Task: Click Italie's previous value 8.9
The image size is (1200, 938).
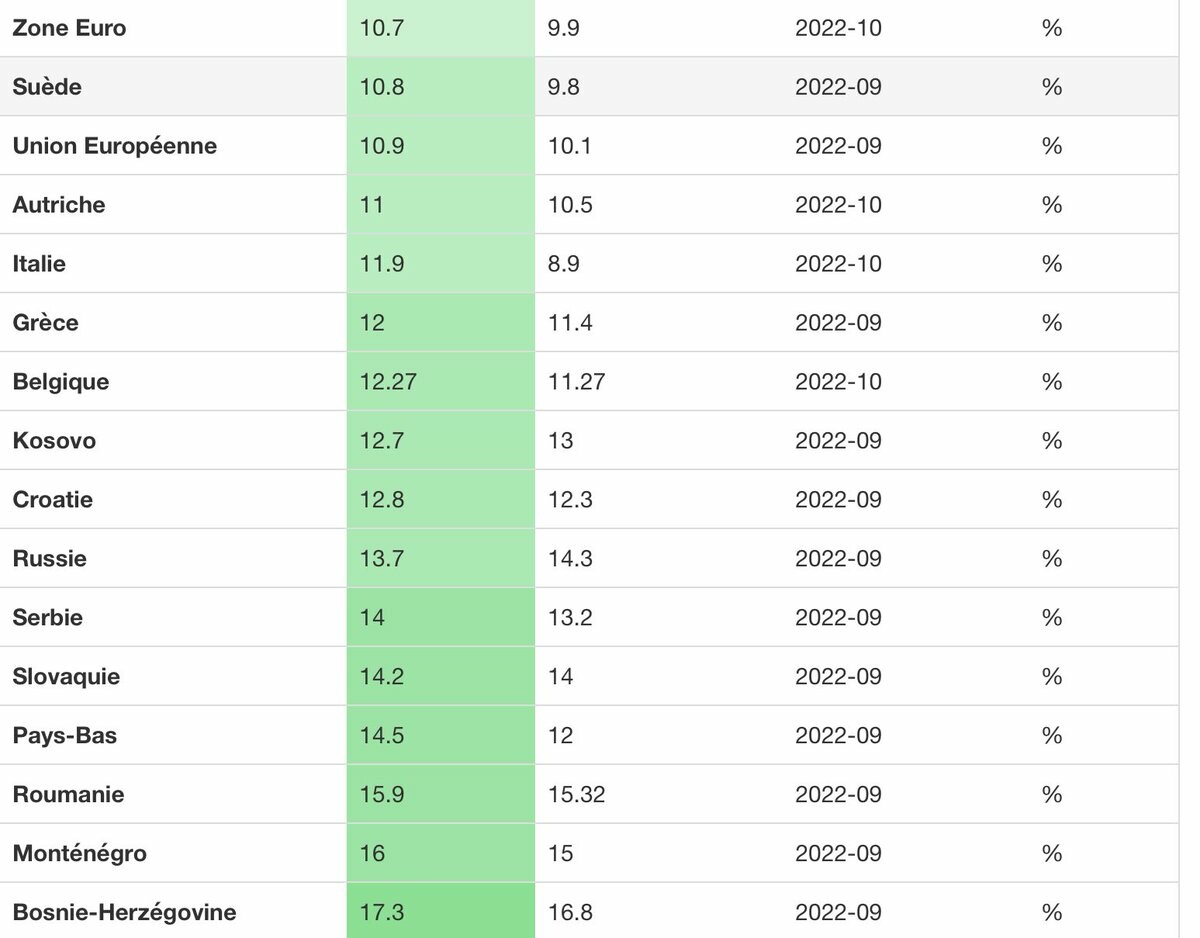Action: click(x=564, y=264)
